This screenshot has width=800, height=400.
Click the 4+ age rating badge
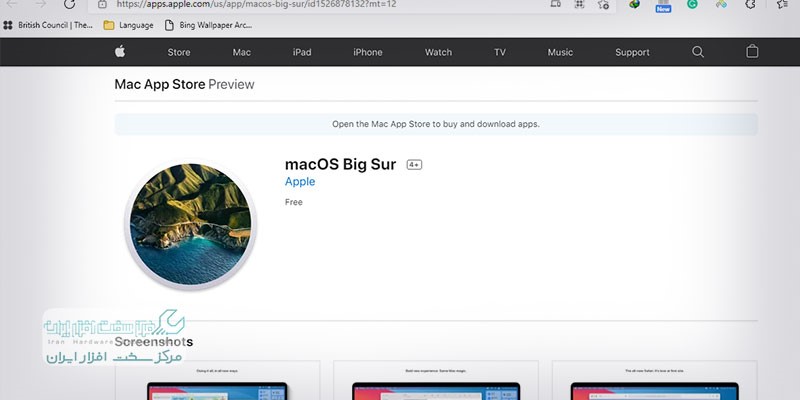click(x=414, y=164)
